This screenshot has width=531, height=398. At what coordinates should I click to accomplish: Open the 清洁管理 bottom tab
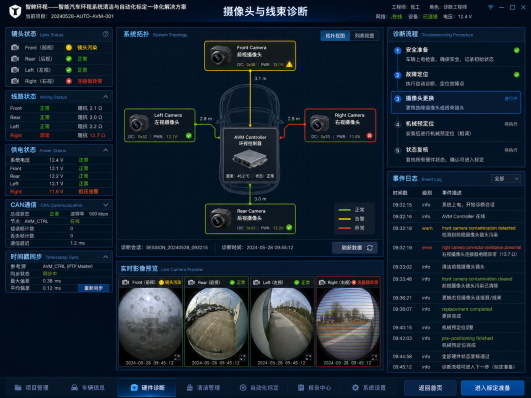(204, 387)
